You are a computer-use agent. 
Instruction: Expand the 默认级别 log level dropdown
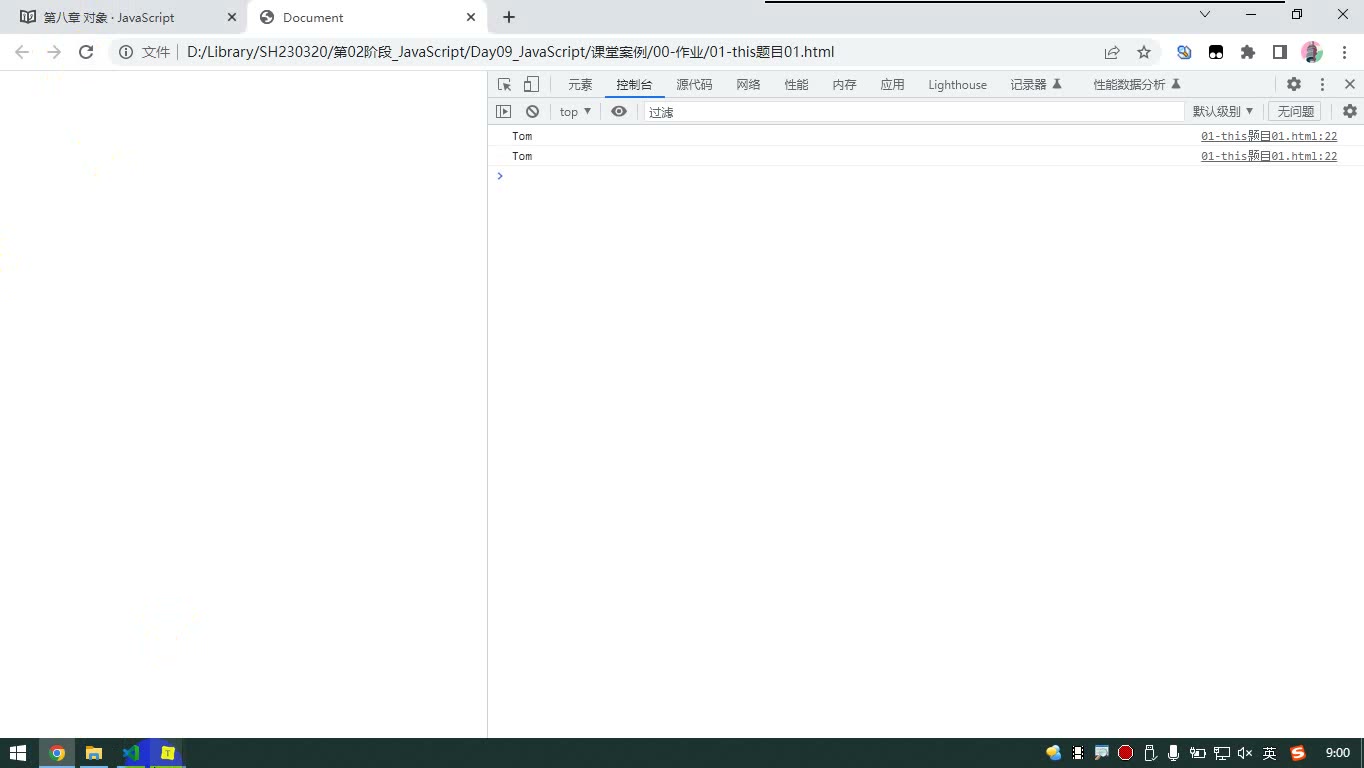point(1223,112)
